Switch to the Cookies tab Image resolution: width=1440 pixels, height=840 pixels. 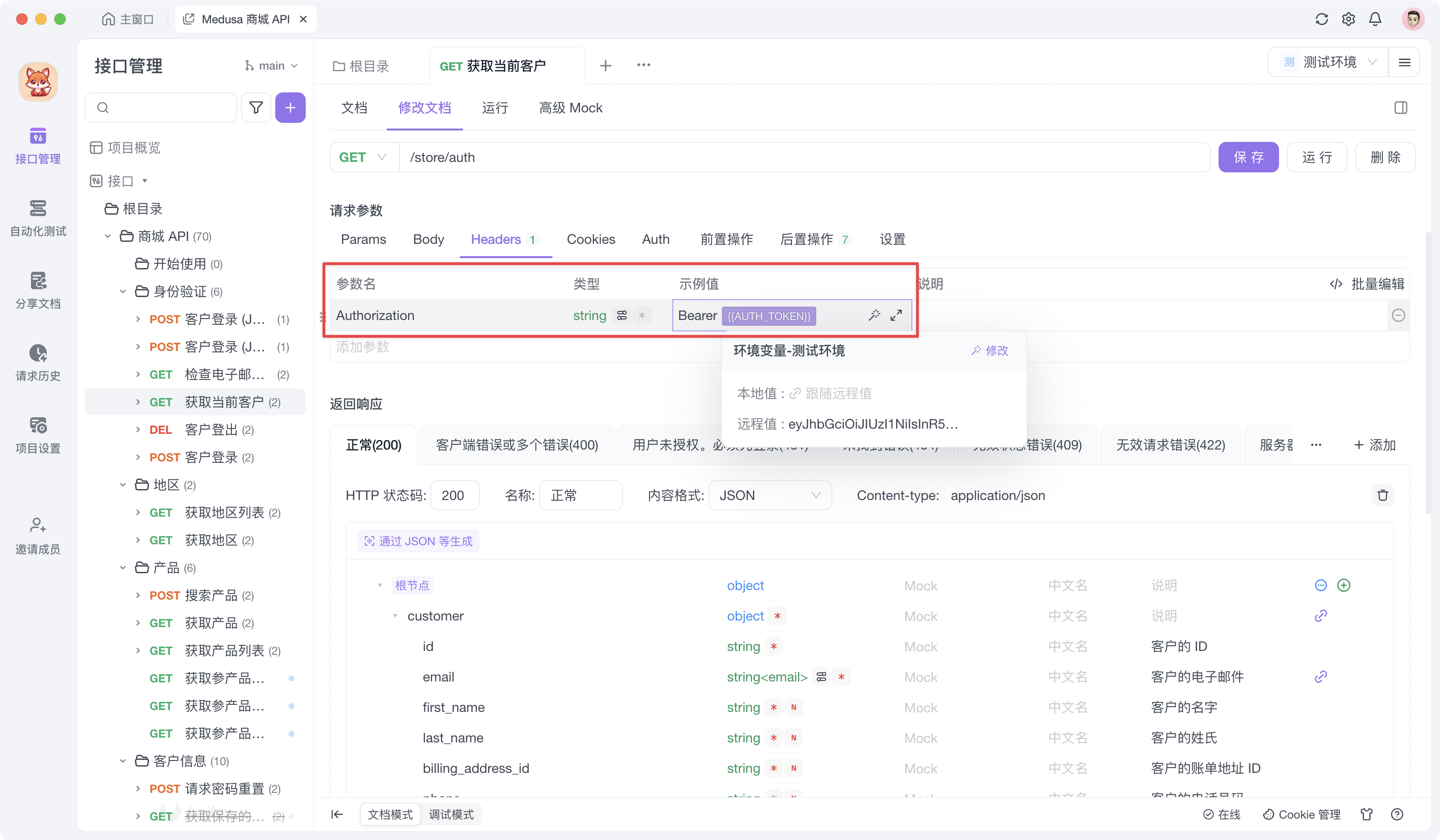click(591, 240)
